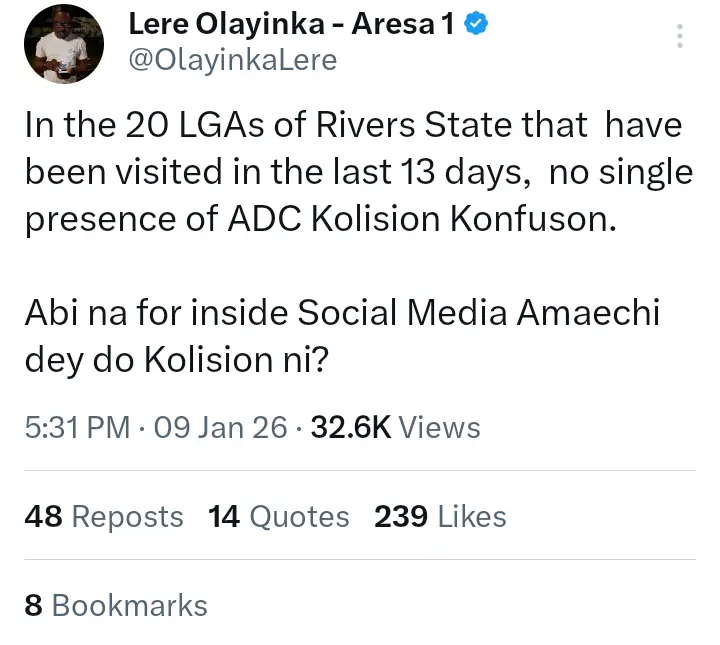Screen dimensions: 720x645
Task: View the 48 Reposts list
Action: coord(104,516)
